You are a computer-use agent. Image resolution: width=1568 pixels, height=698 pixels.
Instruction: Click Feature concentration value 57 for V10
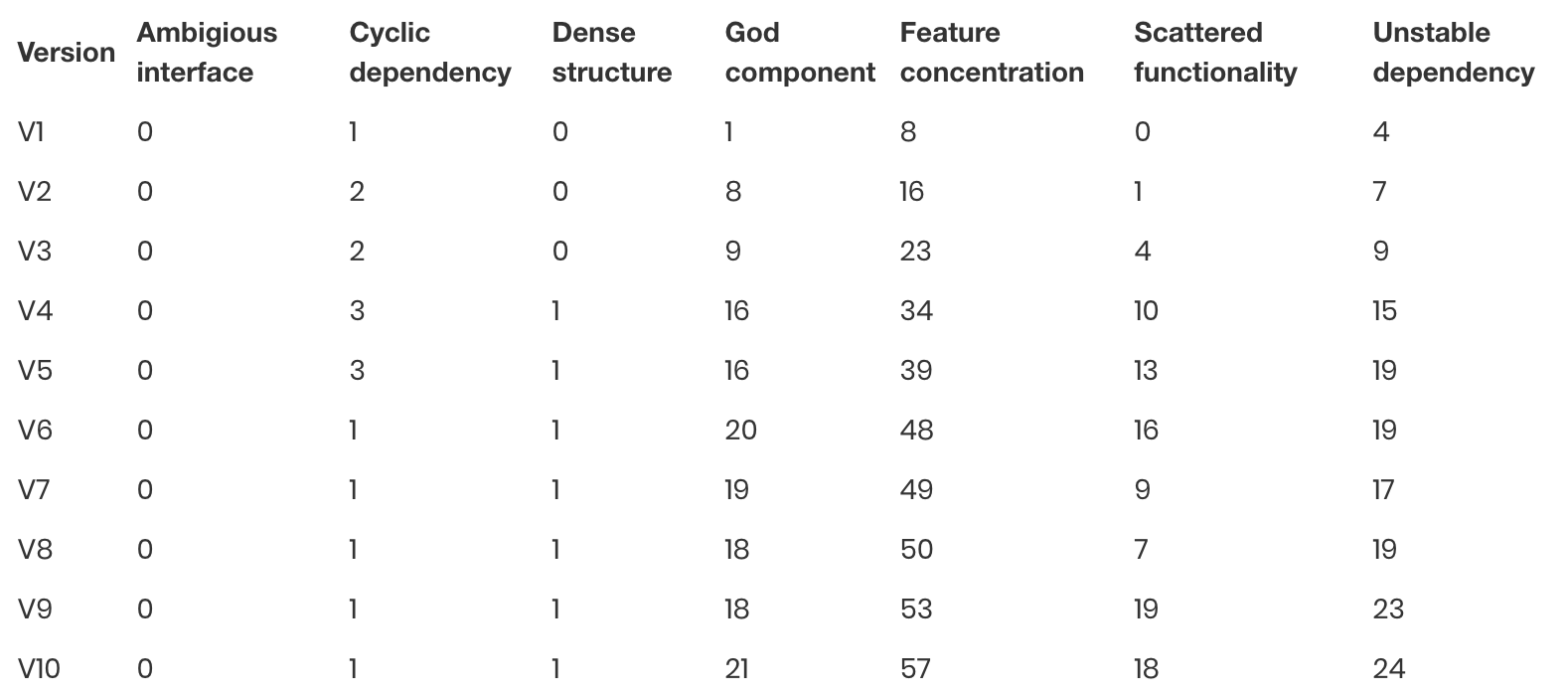[x=915, y=669]
